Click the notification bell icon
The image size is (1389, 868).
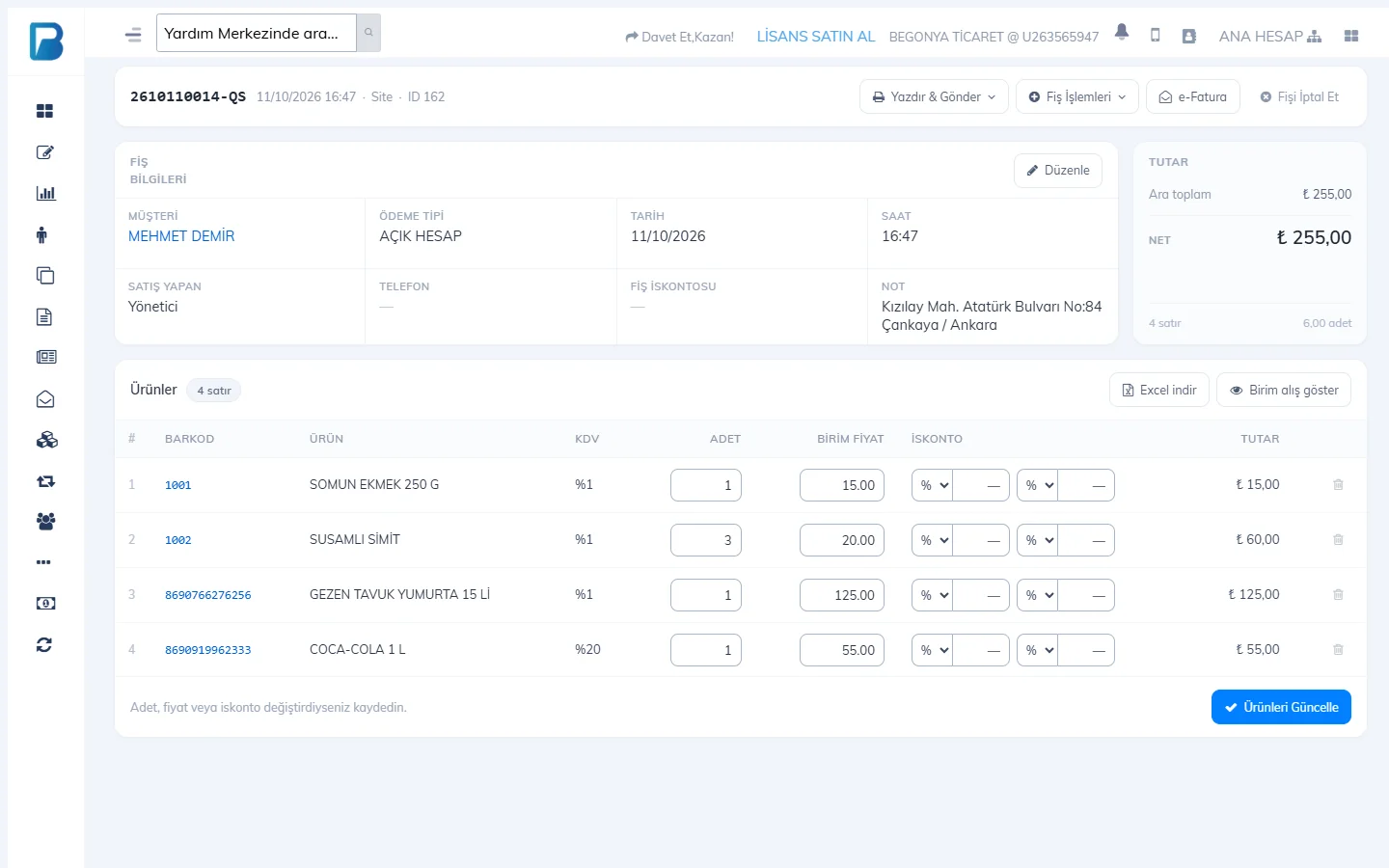(x=1122, y=32)
